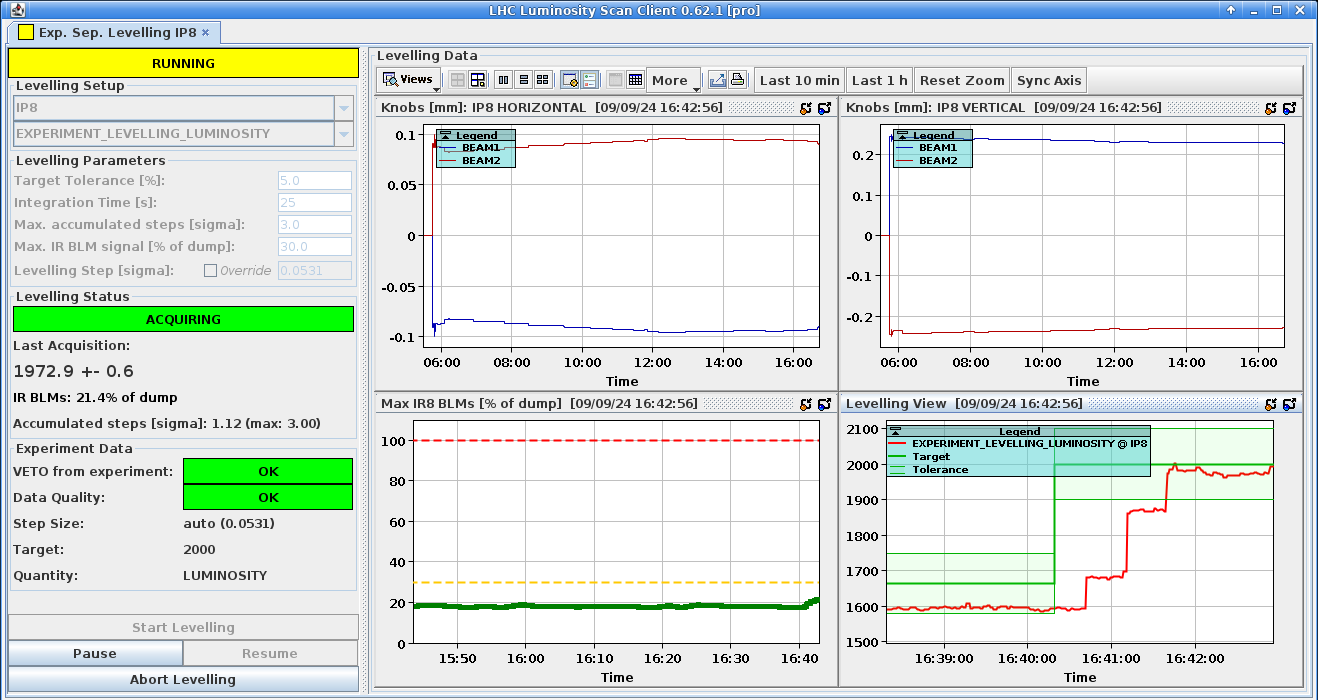Viewport: 1318px width, 700px height.
Task: Click the blue maximize icon on Levelling View chart
Action: tap(1289, 404)
